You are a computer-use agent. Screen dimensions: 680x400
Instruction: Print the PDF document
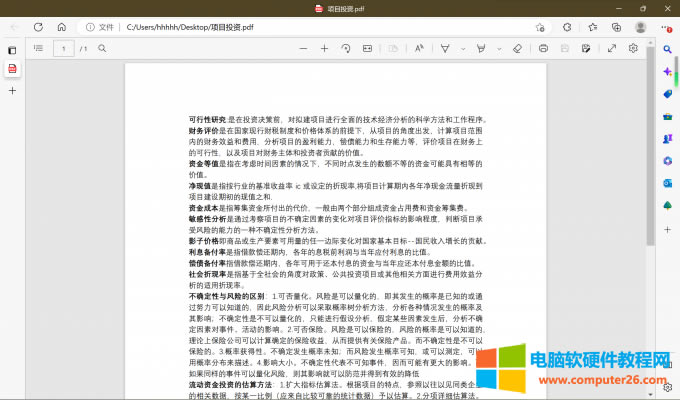(543, 48)
